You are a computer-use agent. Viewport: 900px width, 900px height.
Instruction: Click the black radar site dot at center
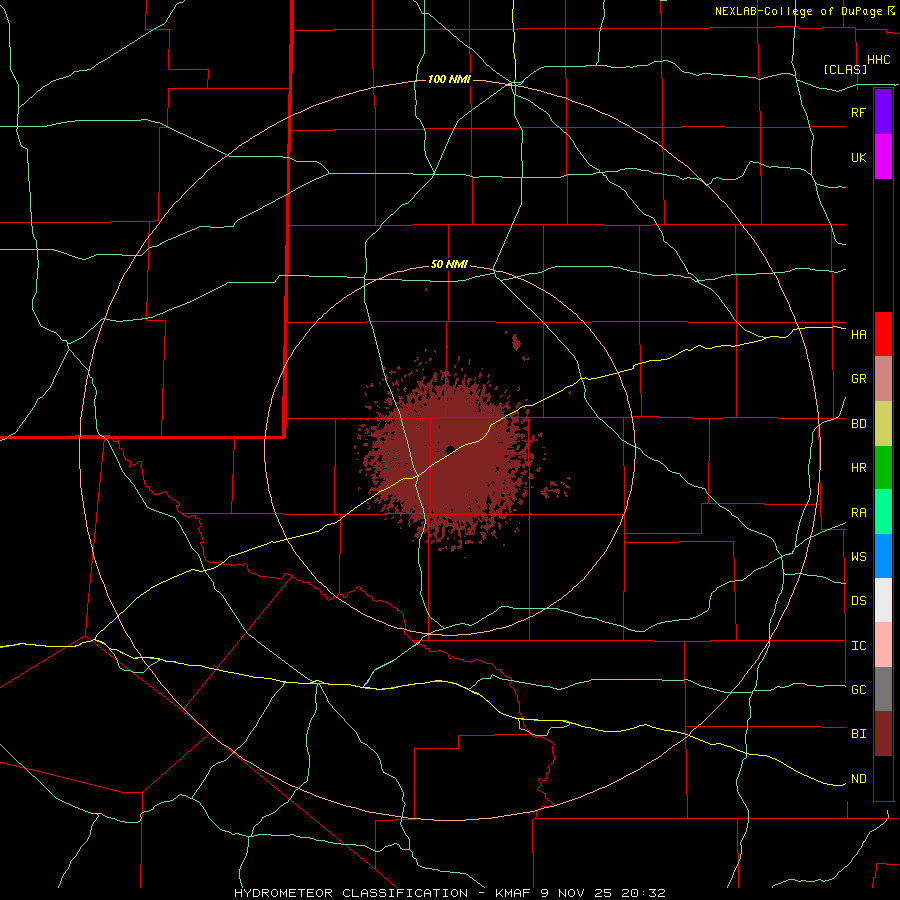click(x=450, y=449)
